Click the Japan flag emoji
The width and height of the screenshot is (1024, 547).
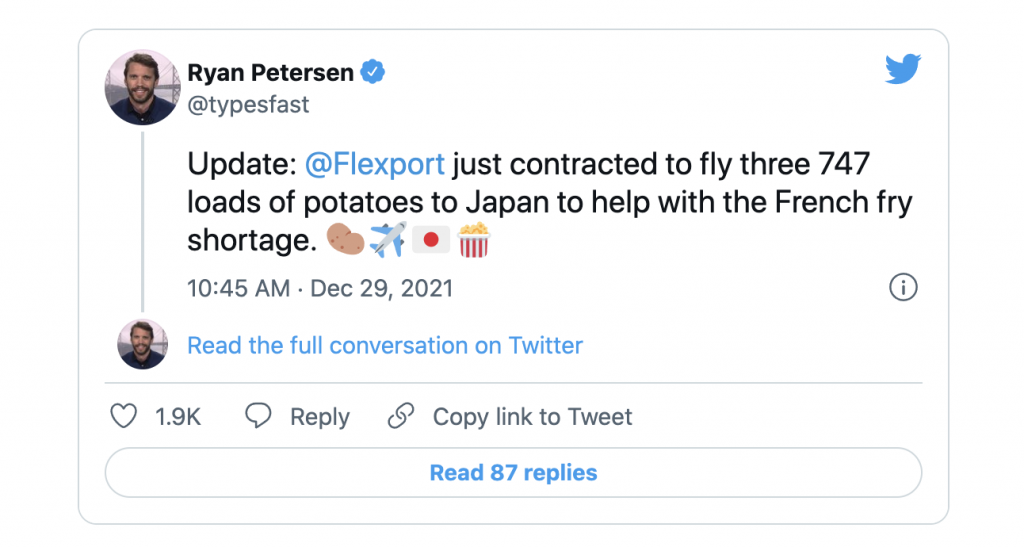tap(431, 240)
